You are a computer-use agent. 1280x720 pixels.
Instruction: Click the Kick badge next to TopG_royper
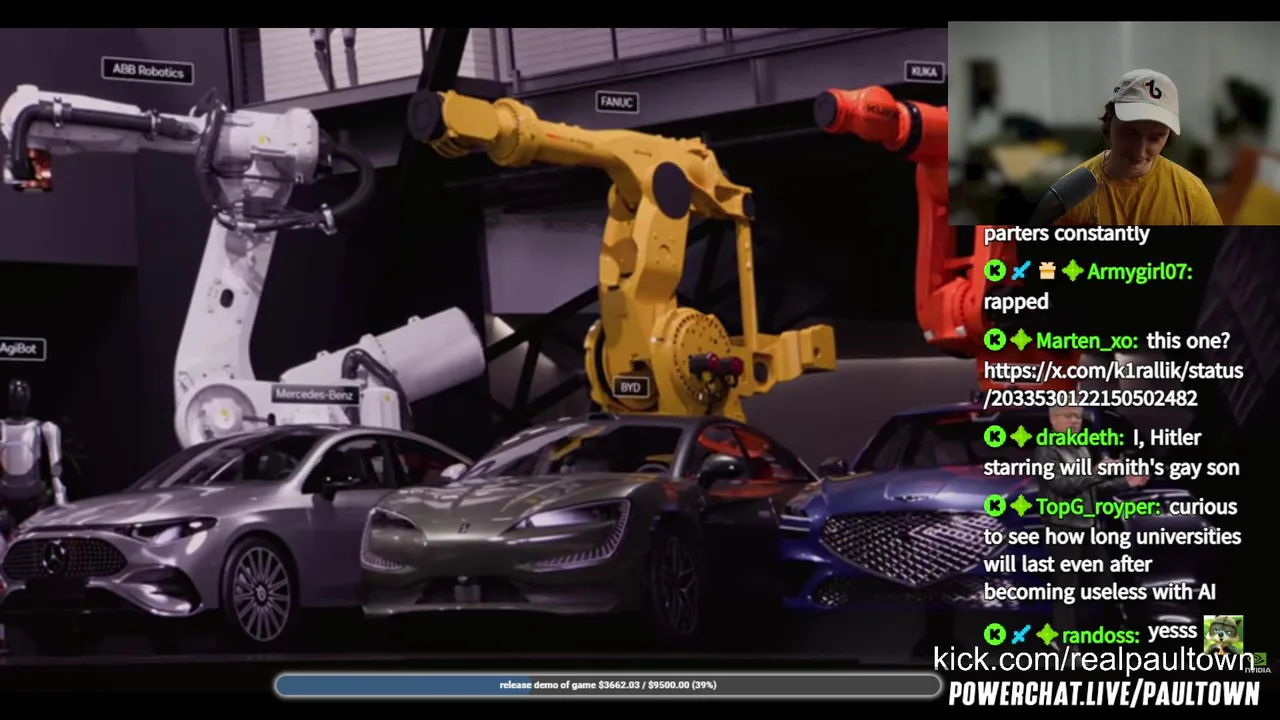(994, 507)
